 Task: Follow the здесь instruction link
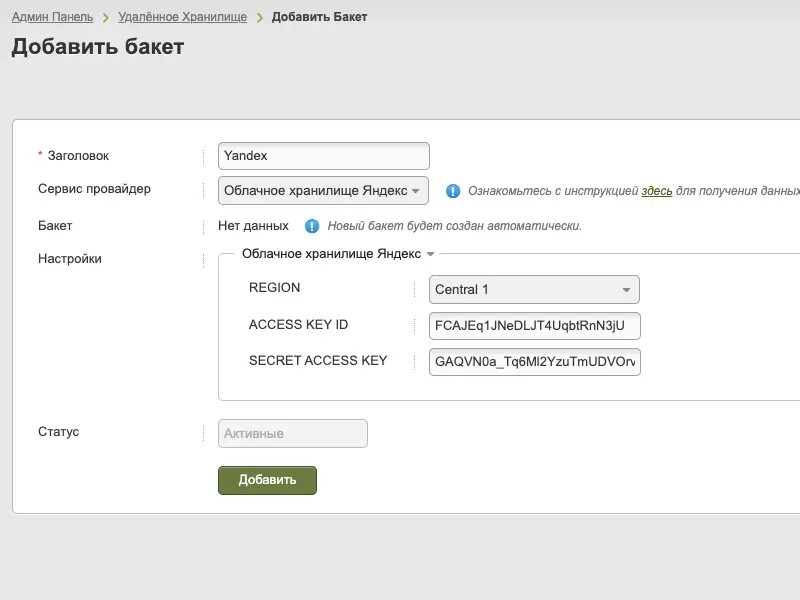(656, 190)
